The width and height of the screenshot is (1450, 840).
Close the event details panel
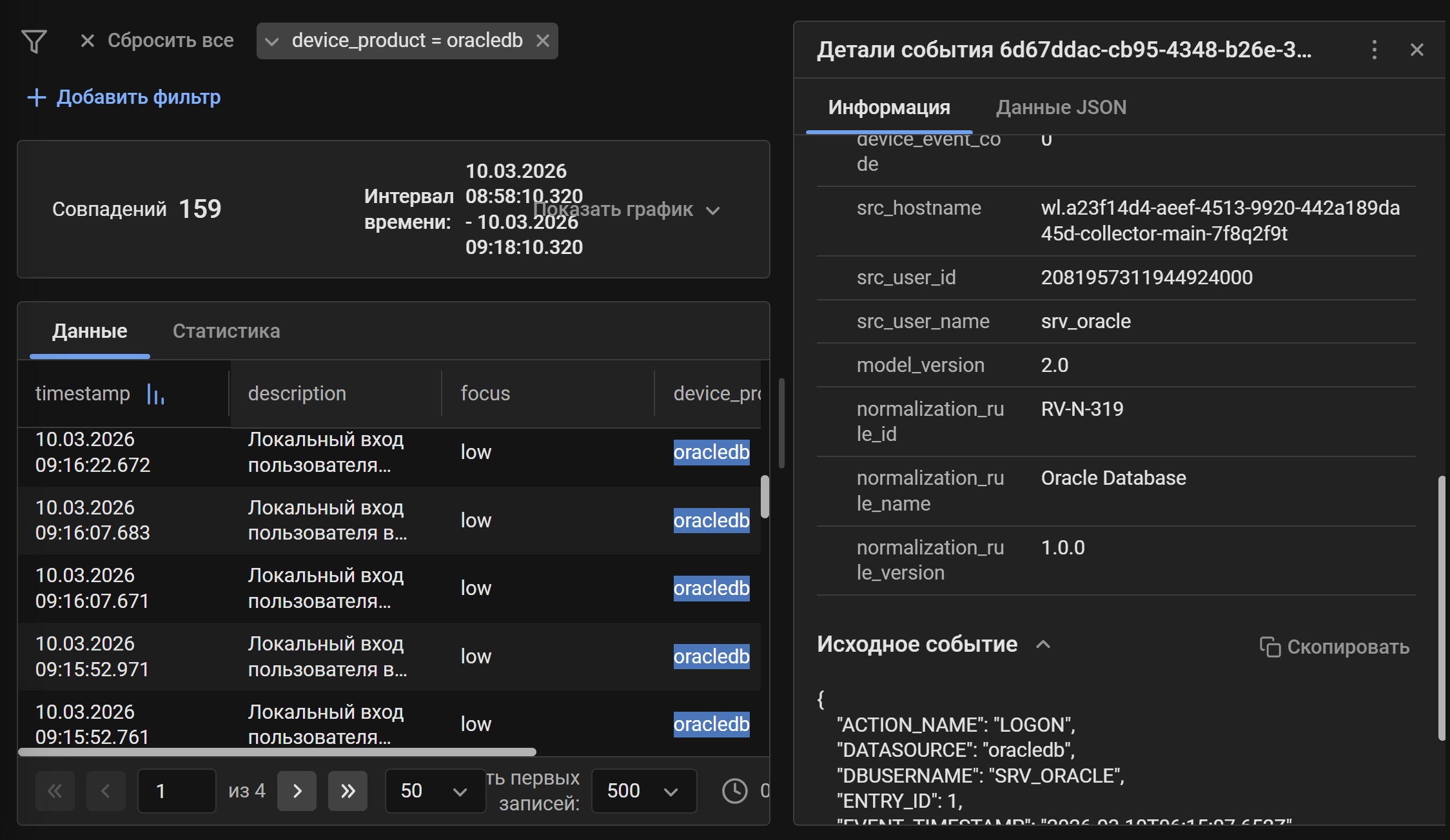1416,50
